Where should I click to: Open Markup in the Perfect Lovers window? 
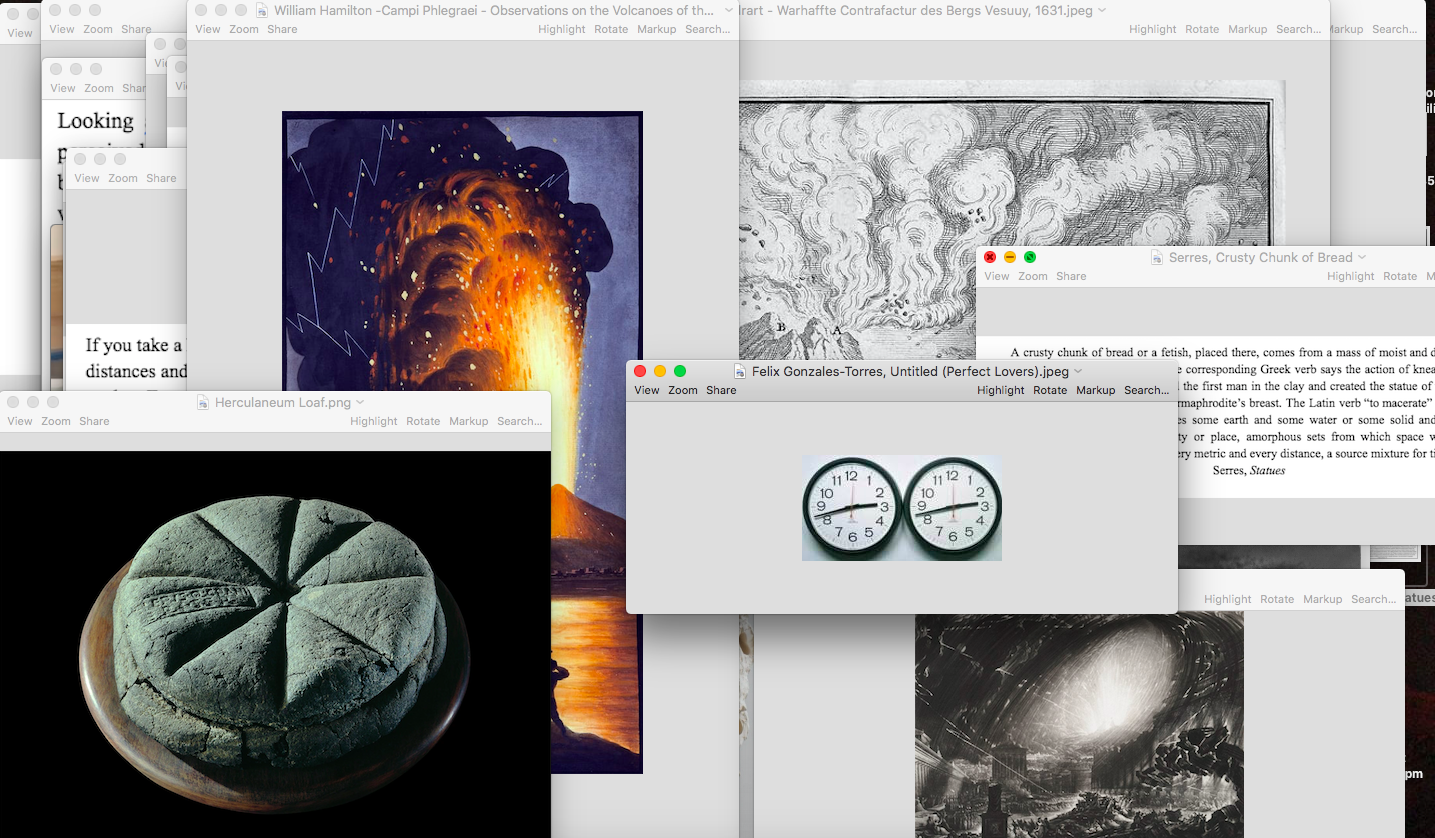coord(1096,390)
